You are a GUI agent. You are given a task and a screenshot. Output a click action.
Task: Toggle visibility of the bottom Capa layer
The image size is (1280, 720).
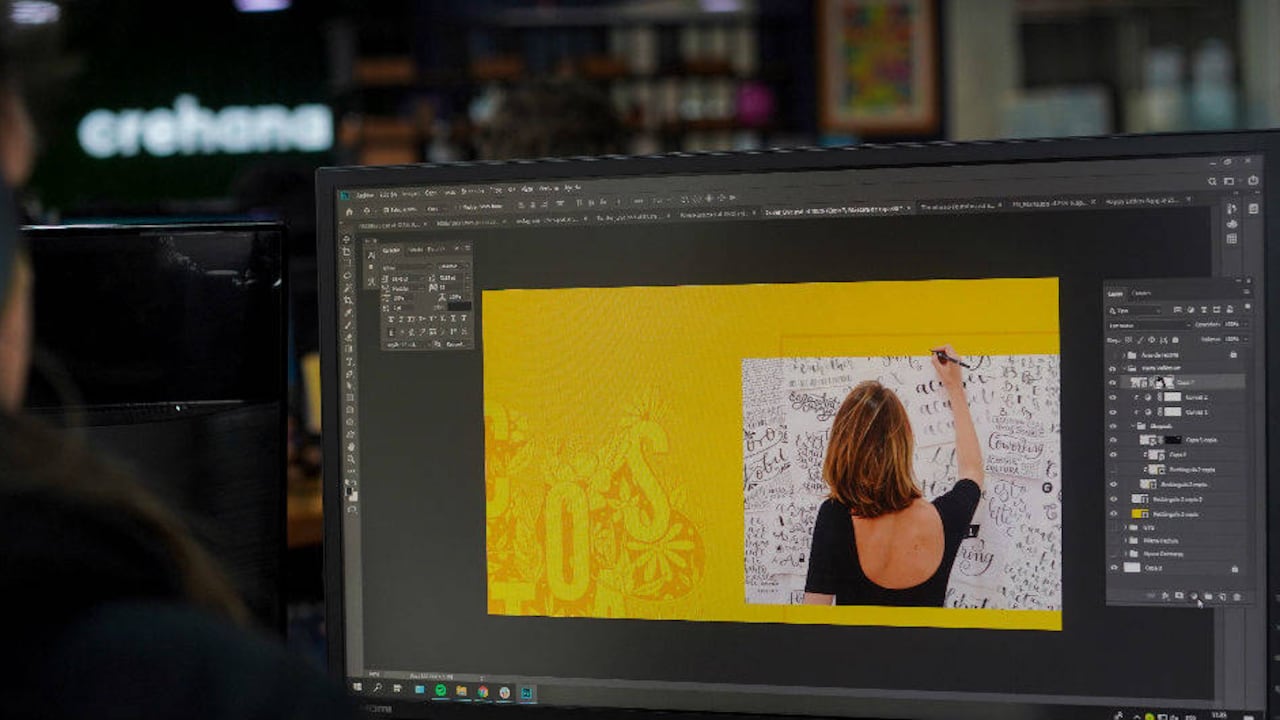tap(1113, 568)
